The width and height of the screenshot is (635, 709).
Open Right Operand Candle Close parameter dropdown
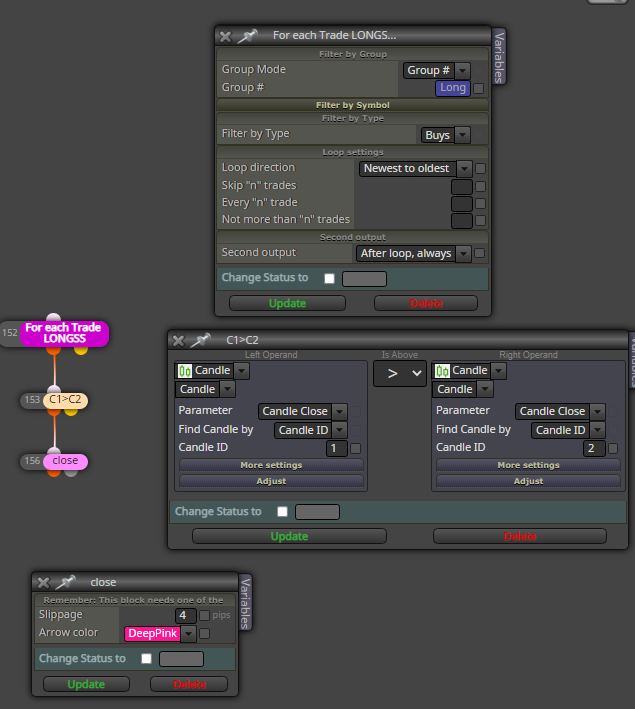click(560, 411)
